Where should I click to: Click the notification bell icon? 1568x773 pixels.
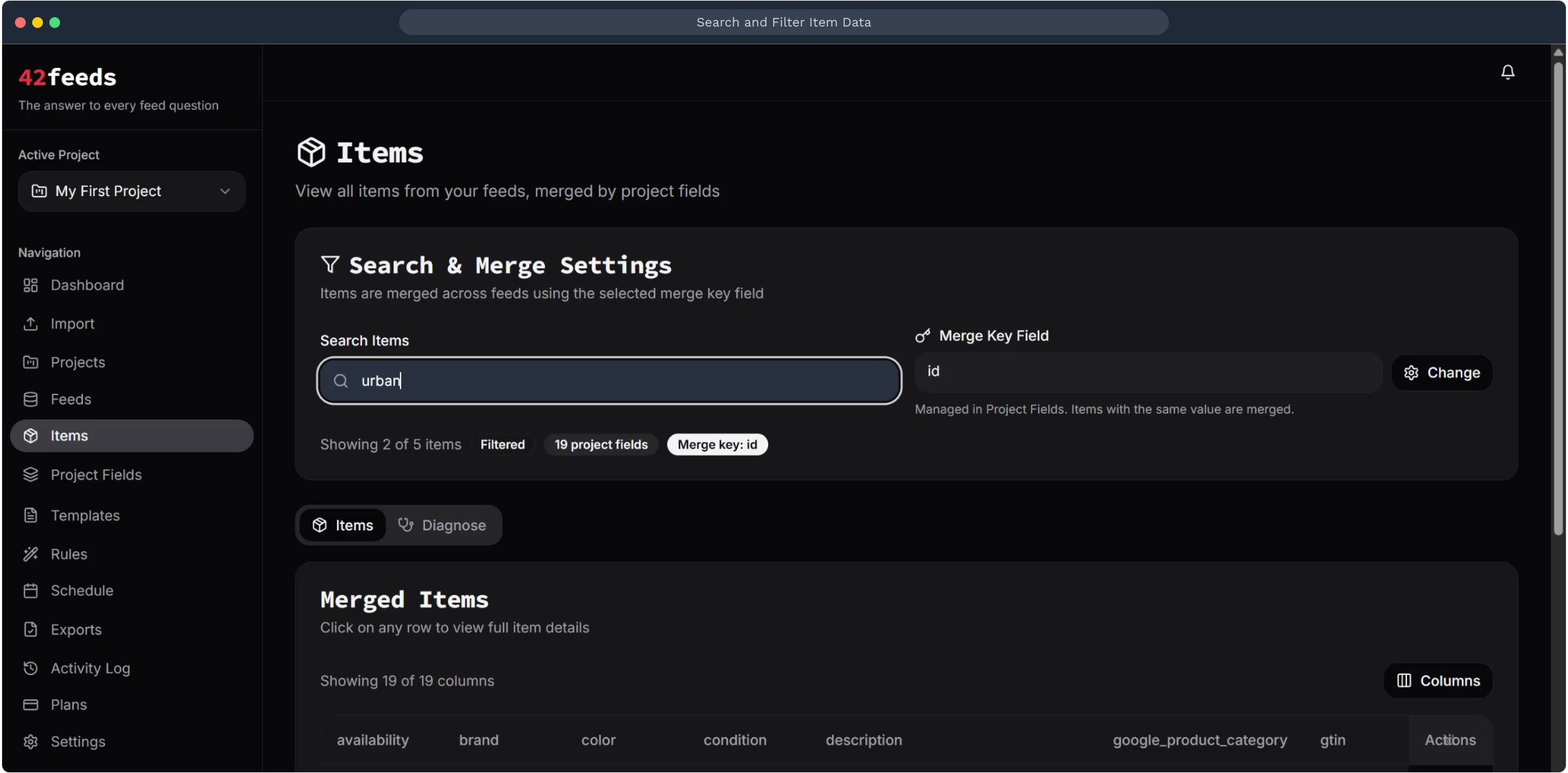click(x=1507, y=72)
